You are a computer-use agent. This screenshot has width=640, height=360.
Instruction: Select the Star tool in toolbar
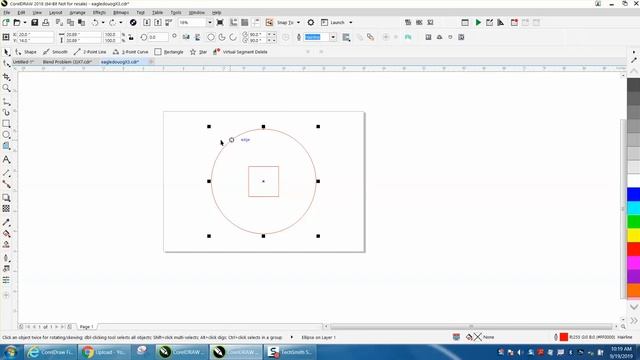coord(198,52)
